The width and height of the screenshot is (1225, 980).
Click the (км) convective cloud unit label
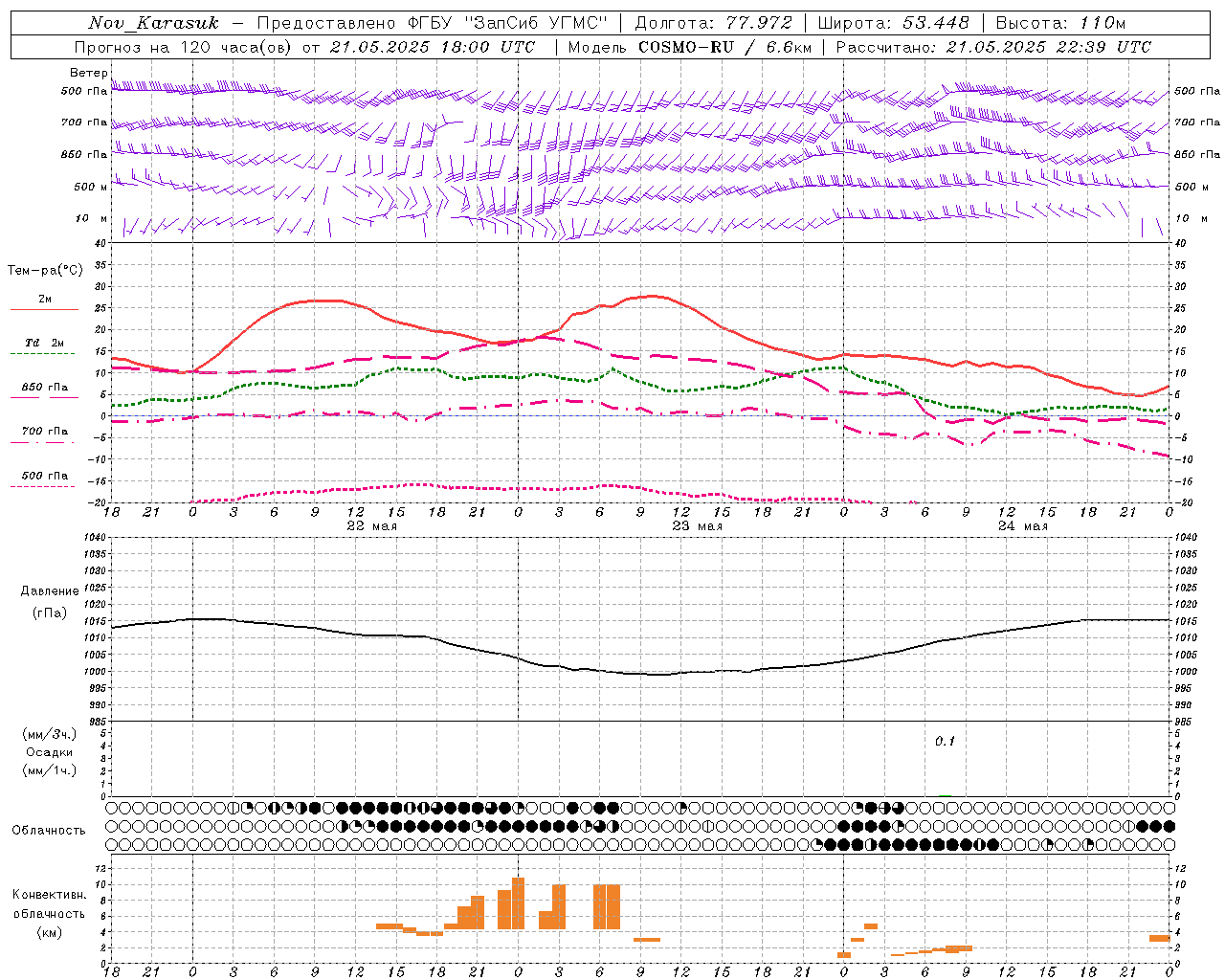pyautogui.click(x=50, y=932)
